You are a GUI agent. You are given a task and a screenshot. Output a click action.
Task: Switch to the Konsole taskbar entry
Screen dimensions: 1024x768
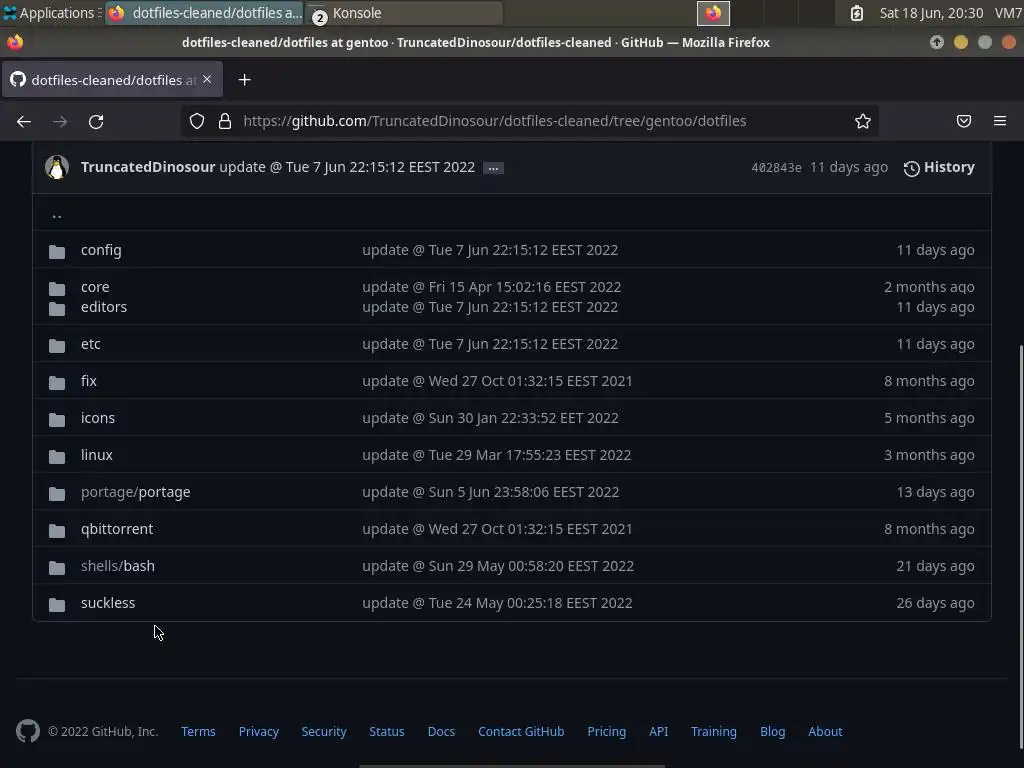pos(405,13)
